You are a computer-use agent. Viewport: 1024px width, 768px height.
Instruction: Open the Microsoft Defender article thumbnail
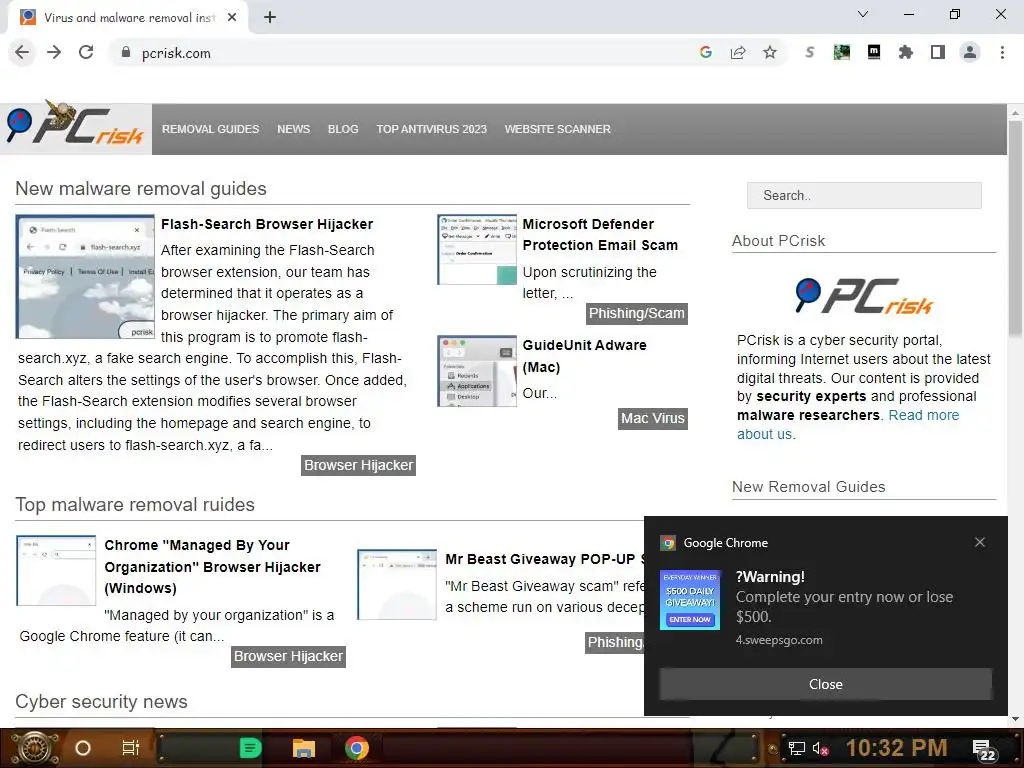click(477, 249)
